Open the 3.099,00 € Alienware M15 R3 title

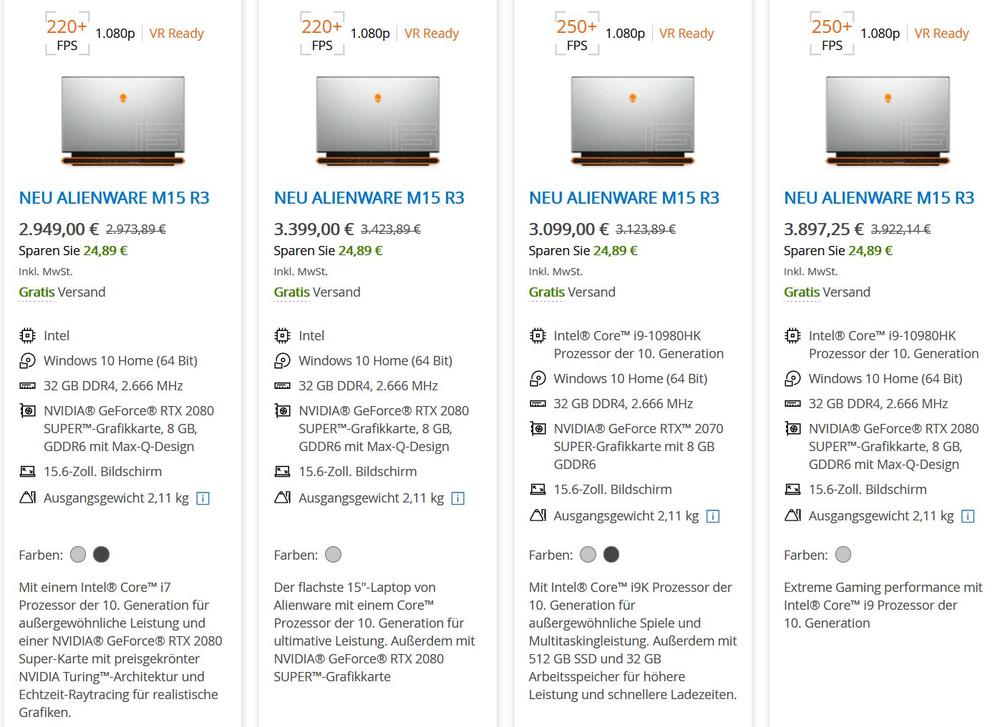click(624, 198)
